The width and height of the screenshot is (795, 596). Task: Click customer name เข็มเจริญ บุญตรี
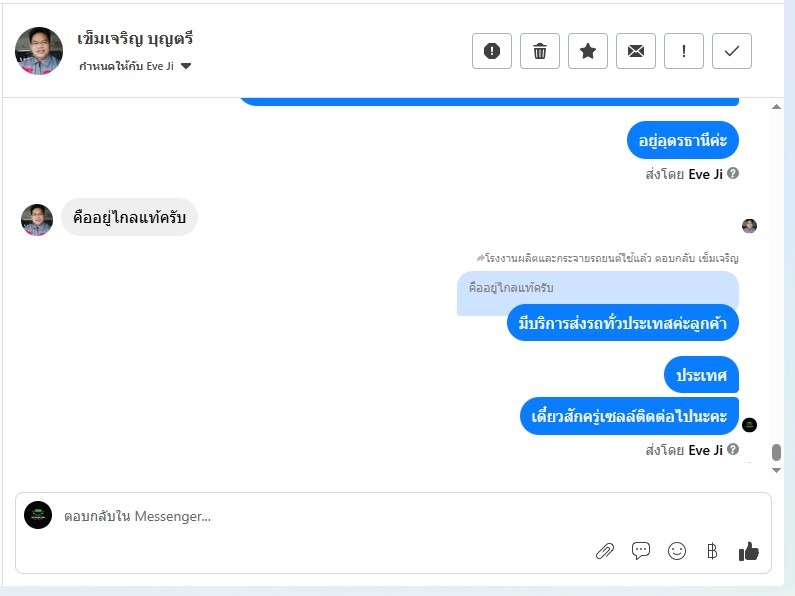(x=135, y=39)
